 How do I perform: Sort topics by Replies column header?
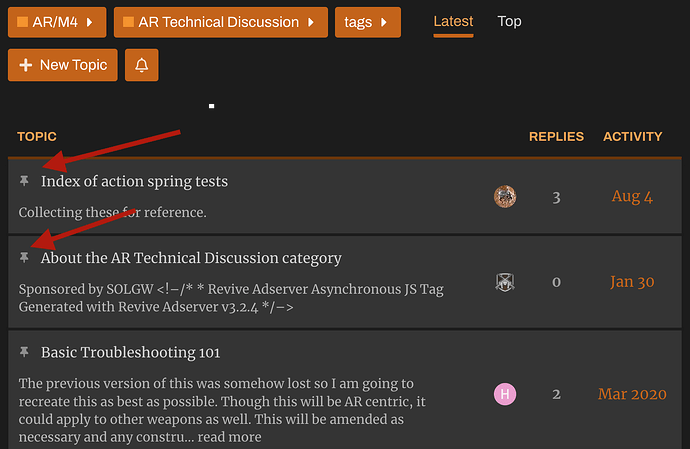556,136
